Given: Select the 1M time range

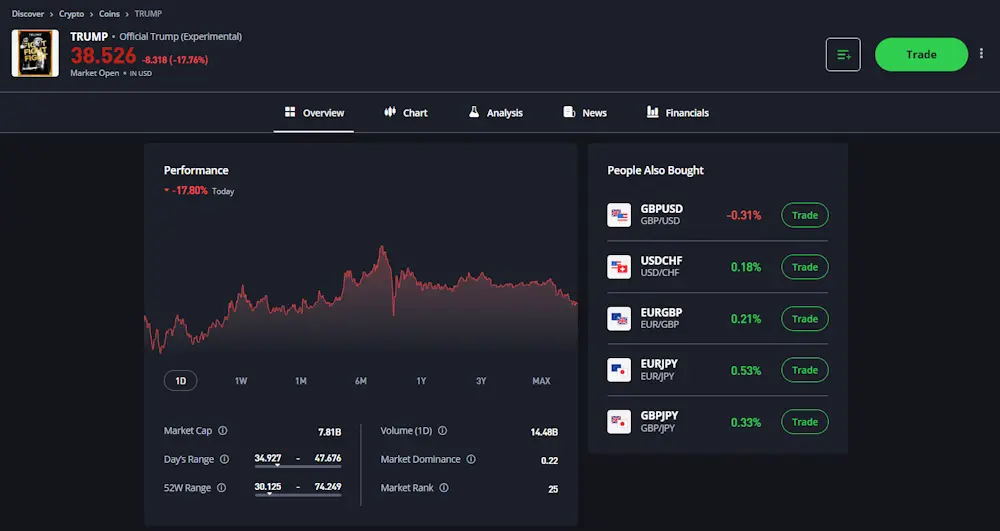Looking at the screenshot, I should (x=300, y=381).
